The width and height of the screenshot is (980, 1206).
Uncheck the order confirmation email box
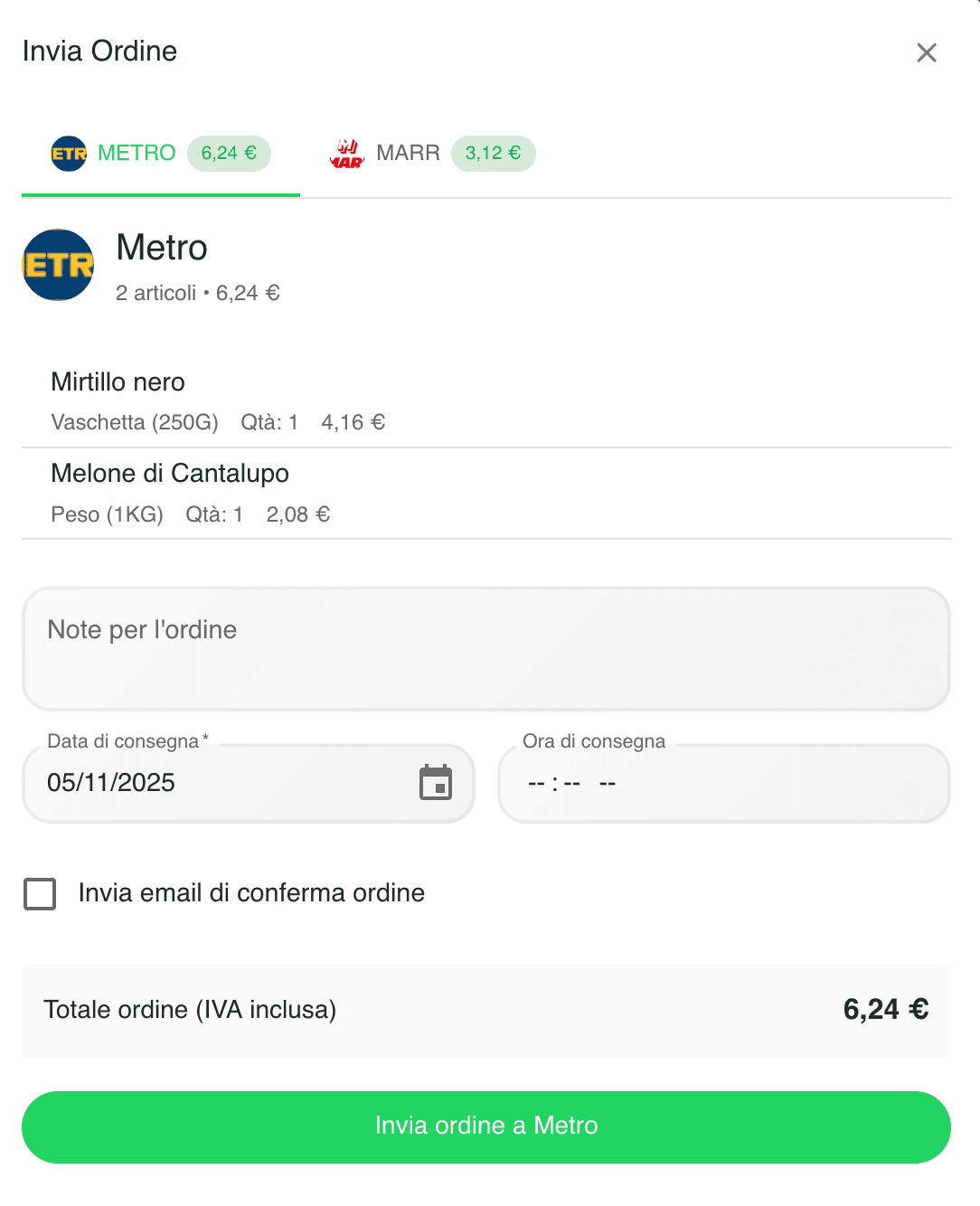(x=39, y=893)
